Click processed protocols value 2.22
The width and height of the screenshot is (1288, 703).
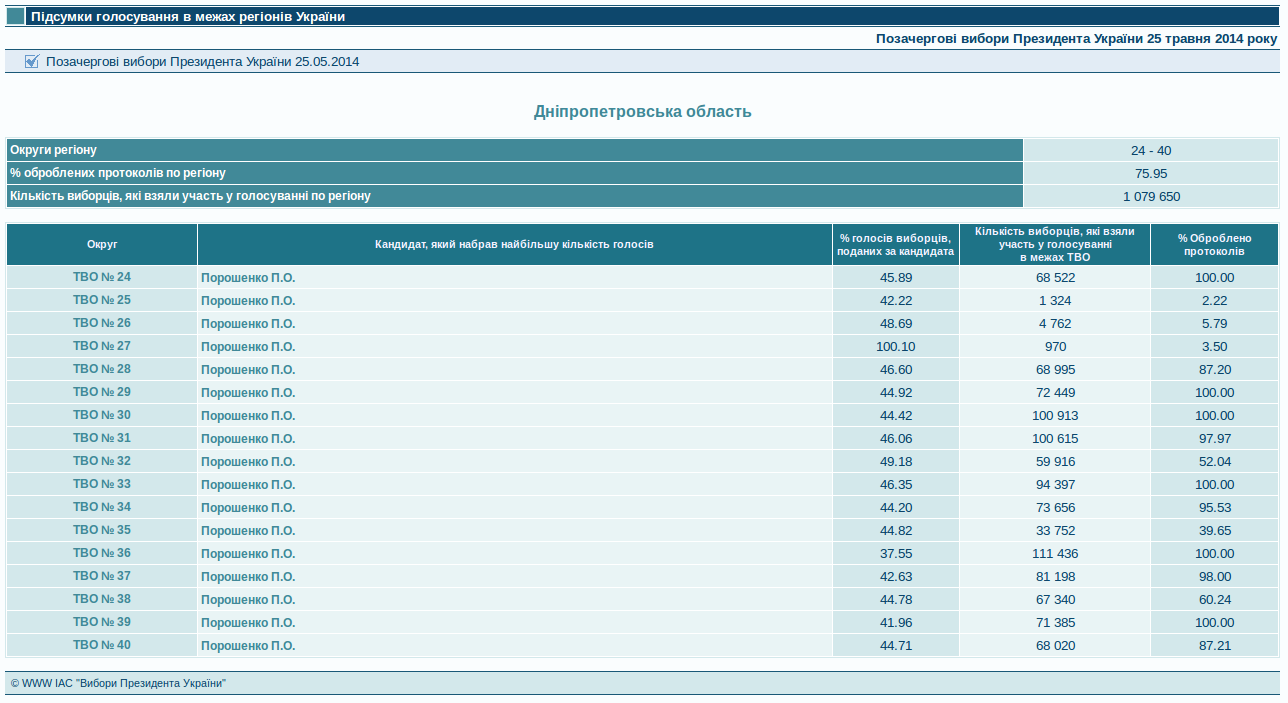[1215, 301]
